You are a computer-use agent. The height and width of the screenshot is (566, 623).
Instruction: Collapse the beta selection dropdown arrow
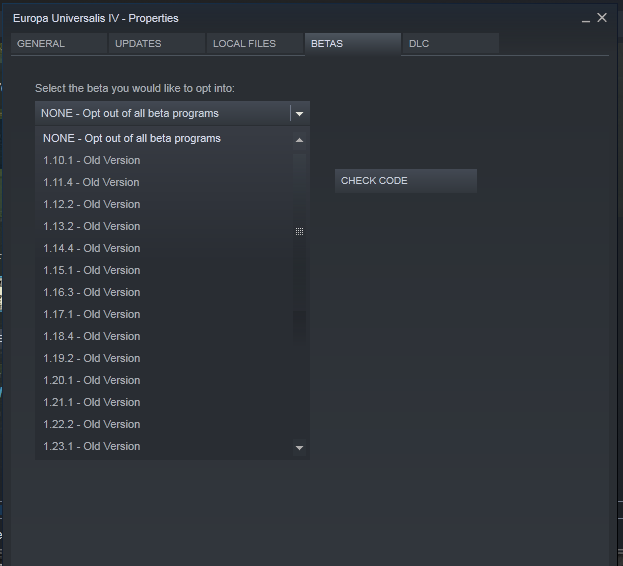(x=299, y=114)
